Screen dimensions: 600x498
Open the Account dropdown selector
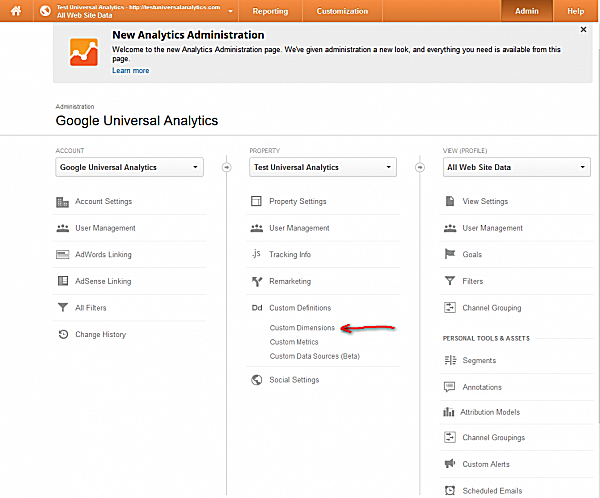pyautogui.click(x=129, y=167)
